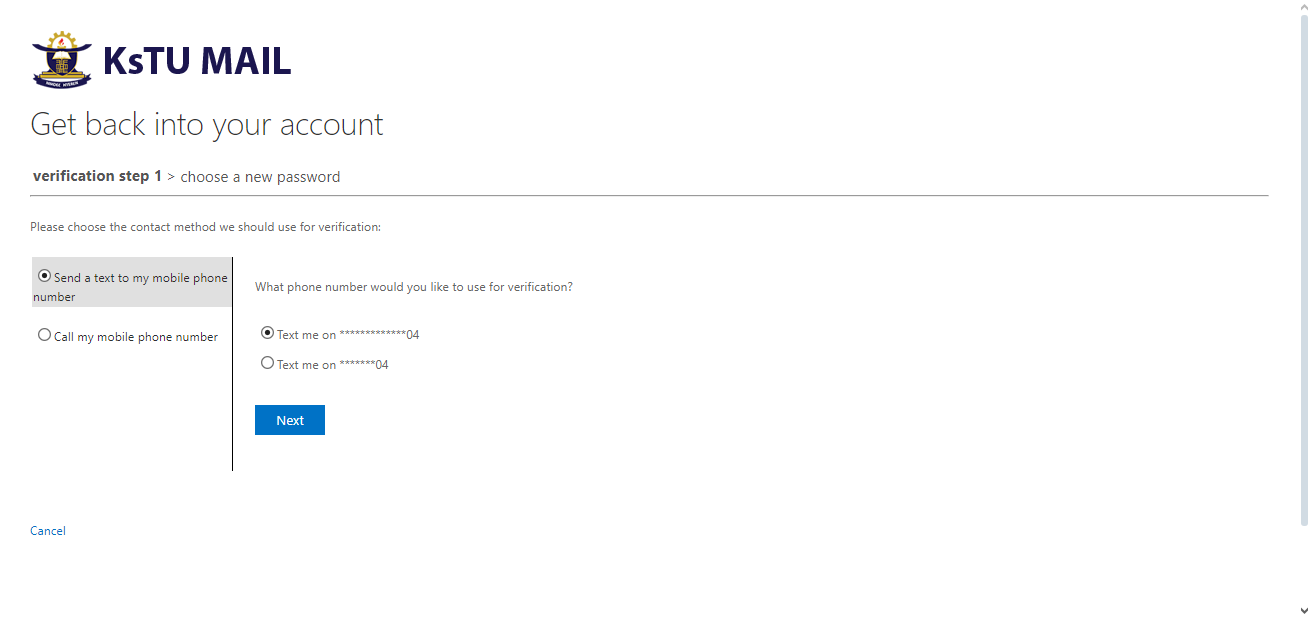Click the What phone number question text
1312x618 pixels.
(413, 287)
